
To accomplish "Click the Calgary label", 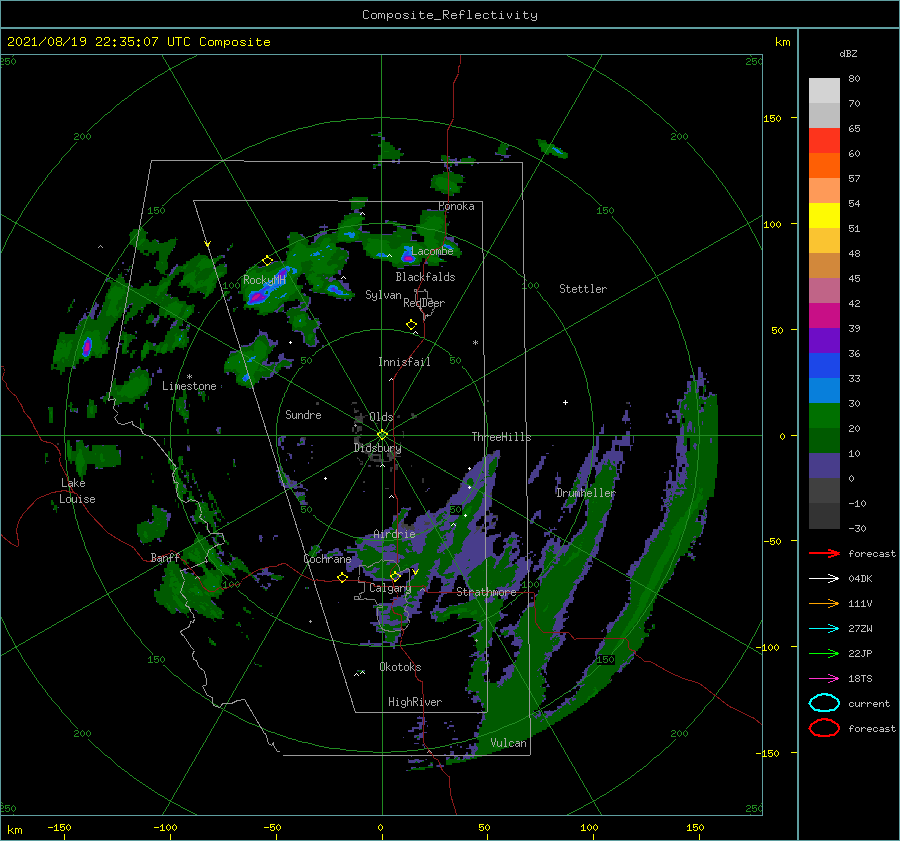I will coord(390,588).
